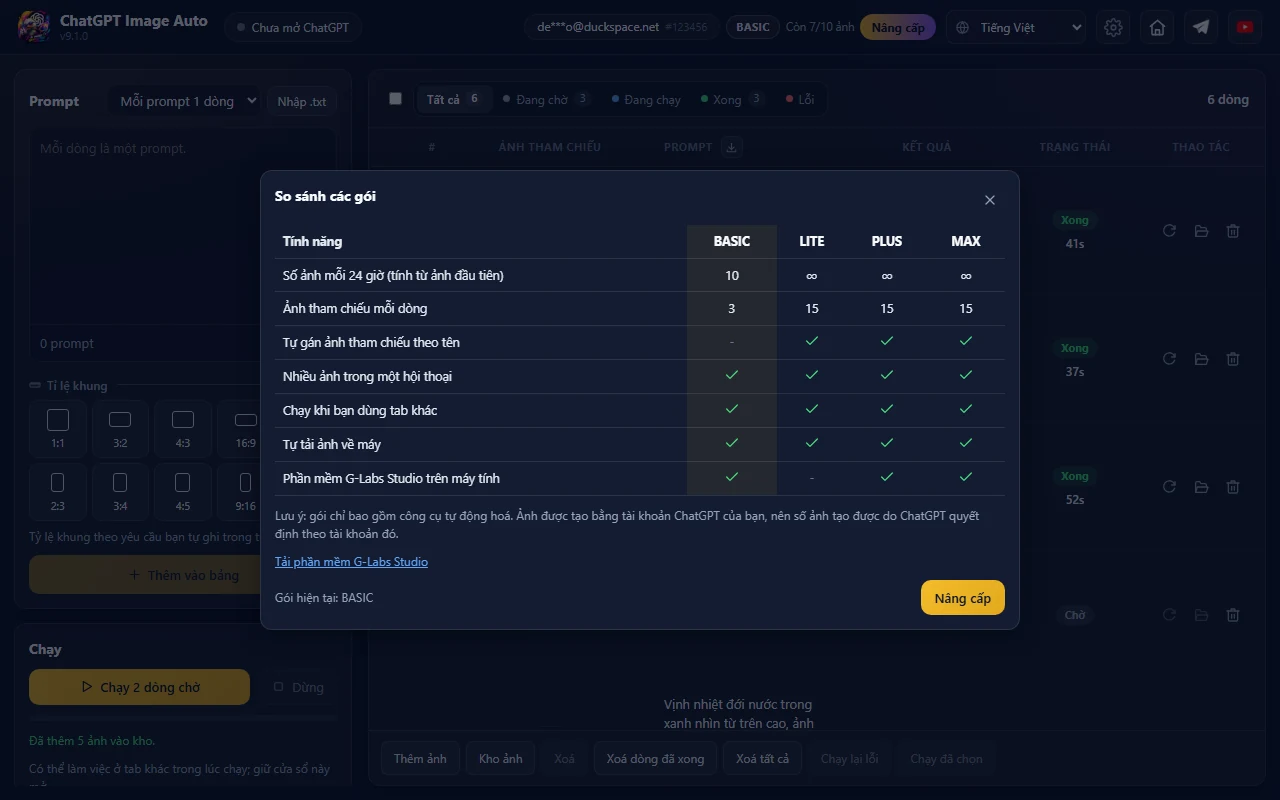The image size is (1280, 800).
Task: Click the download icon beside PROMPT header
Action: pos(731,147)
